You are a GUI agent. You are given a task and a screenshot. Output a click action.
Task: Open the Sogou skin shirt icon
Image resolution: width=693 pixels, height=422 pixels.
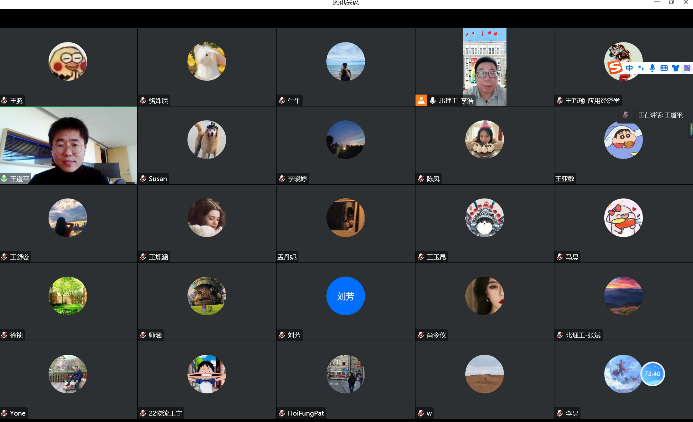tap(674, 68)
